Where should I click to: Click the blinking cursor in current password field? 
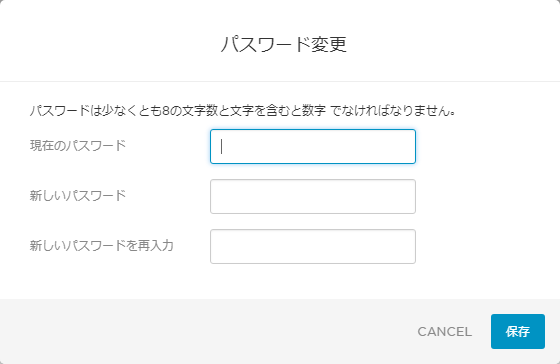click(222, 146)
